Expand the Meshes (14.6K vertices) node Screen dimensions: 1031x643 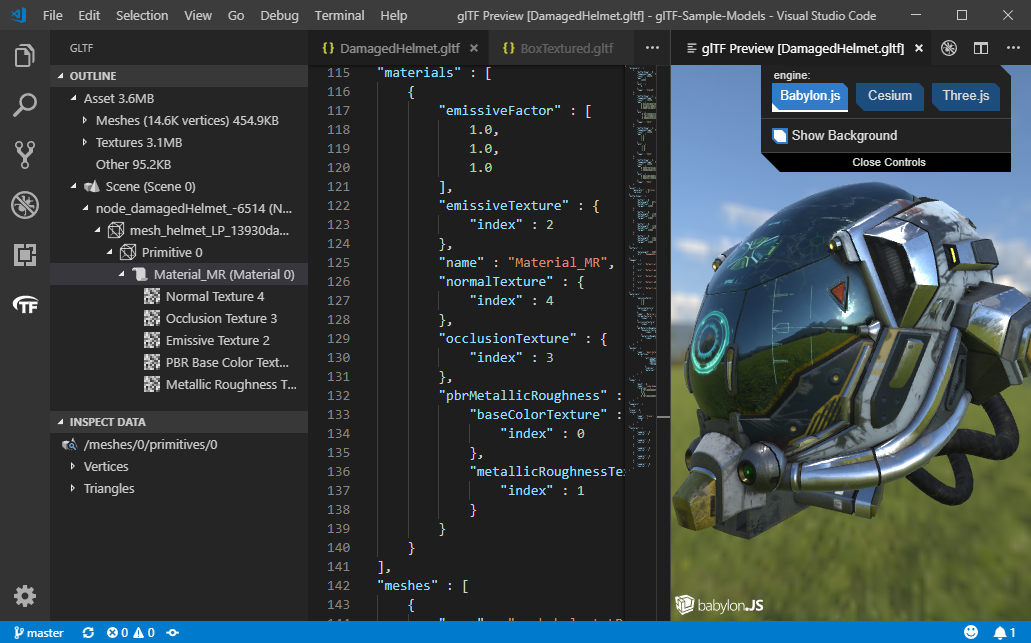tap(85, 120)
